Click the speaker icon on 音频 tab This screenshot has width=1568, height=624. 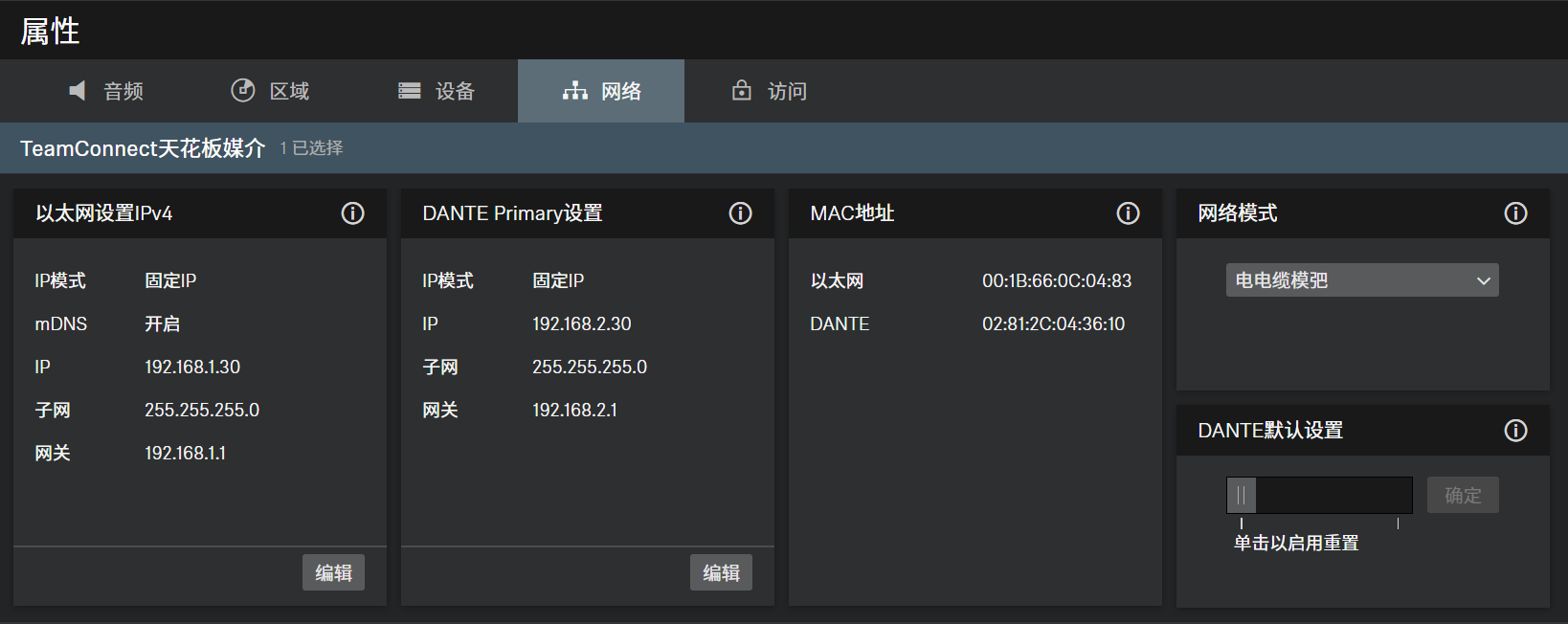tap(78, 91)
